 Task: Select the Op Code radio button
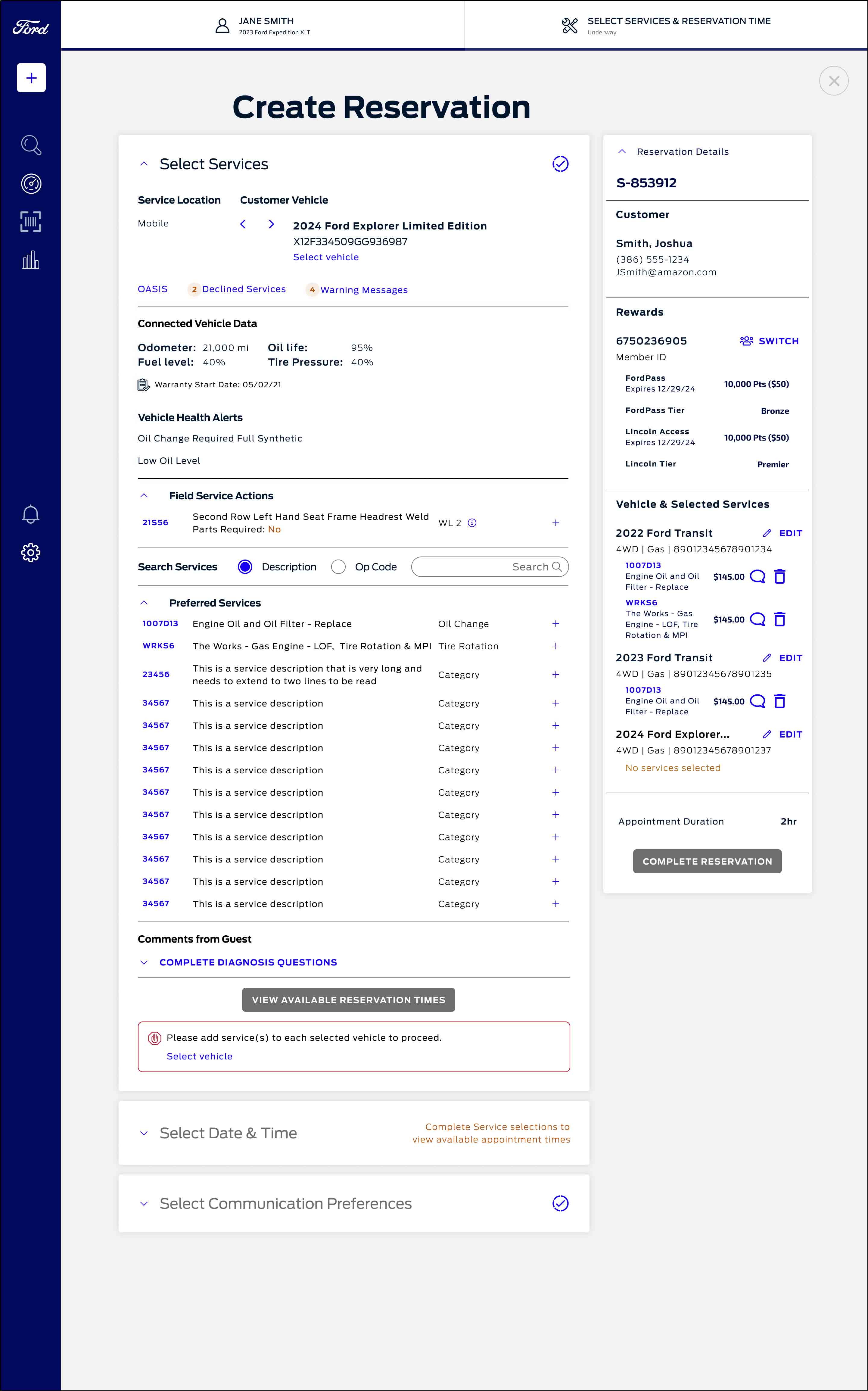point(339,567)
